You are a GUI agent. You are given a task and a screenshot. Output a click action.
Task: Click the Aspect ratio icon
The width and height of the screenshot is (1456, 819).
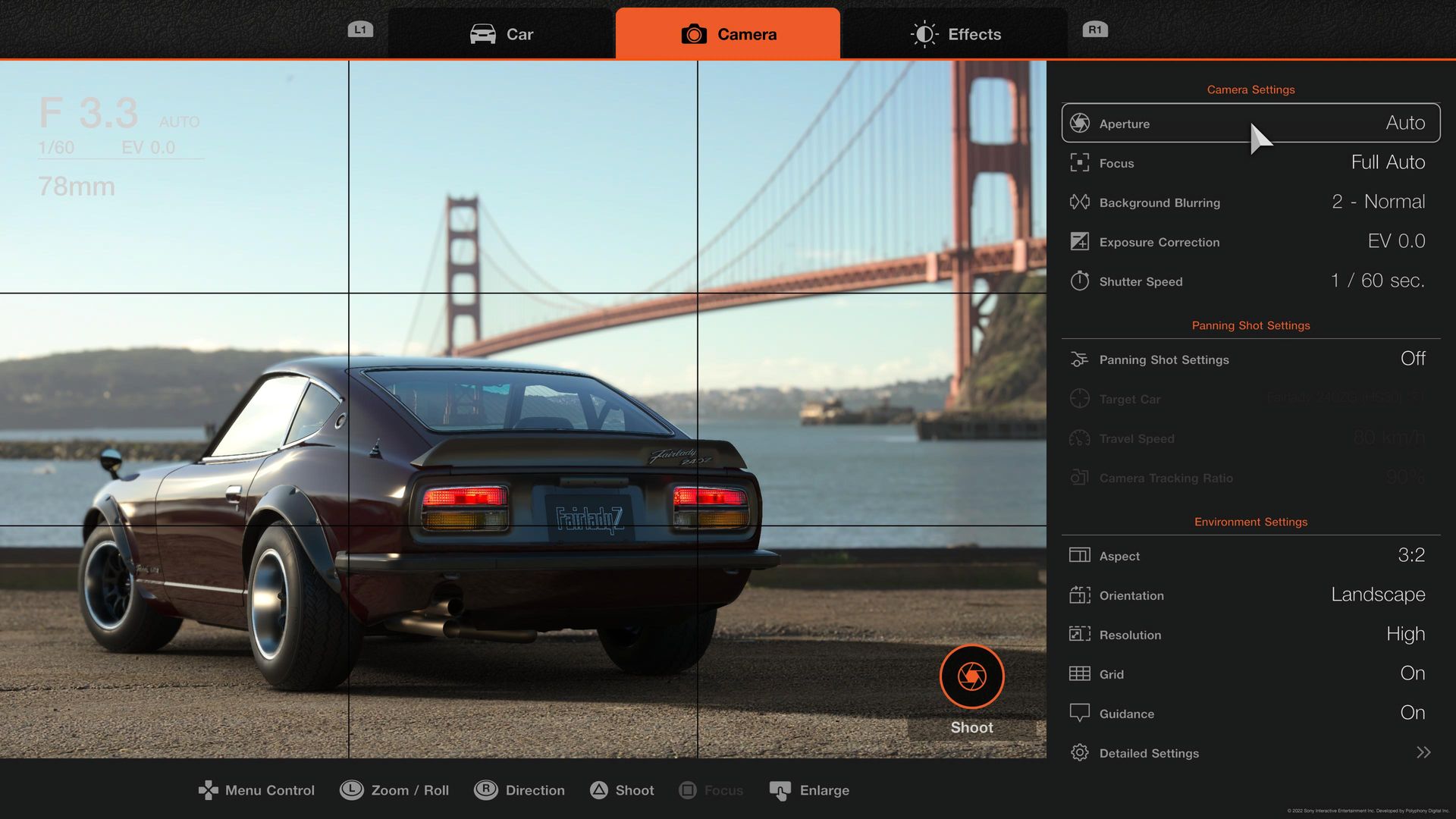(1080, 556)
